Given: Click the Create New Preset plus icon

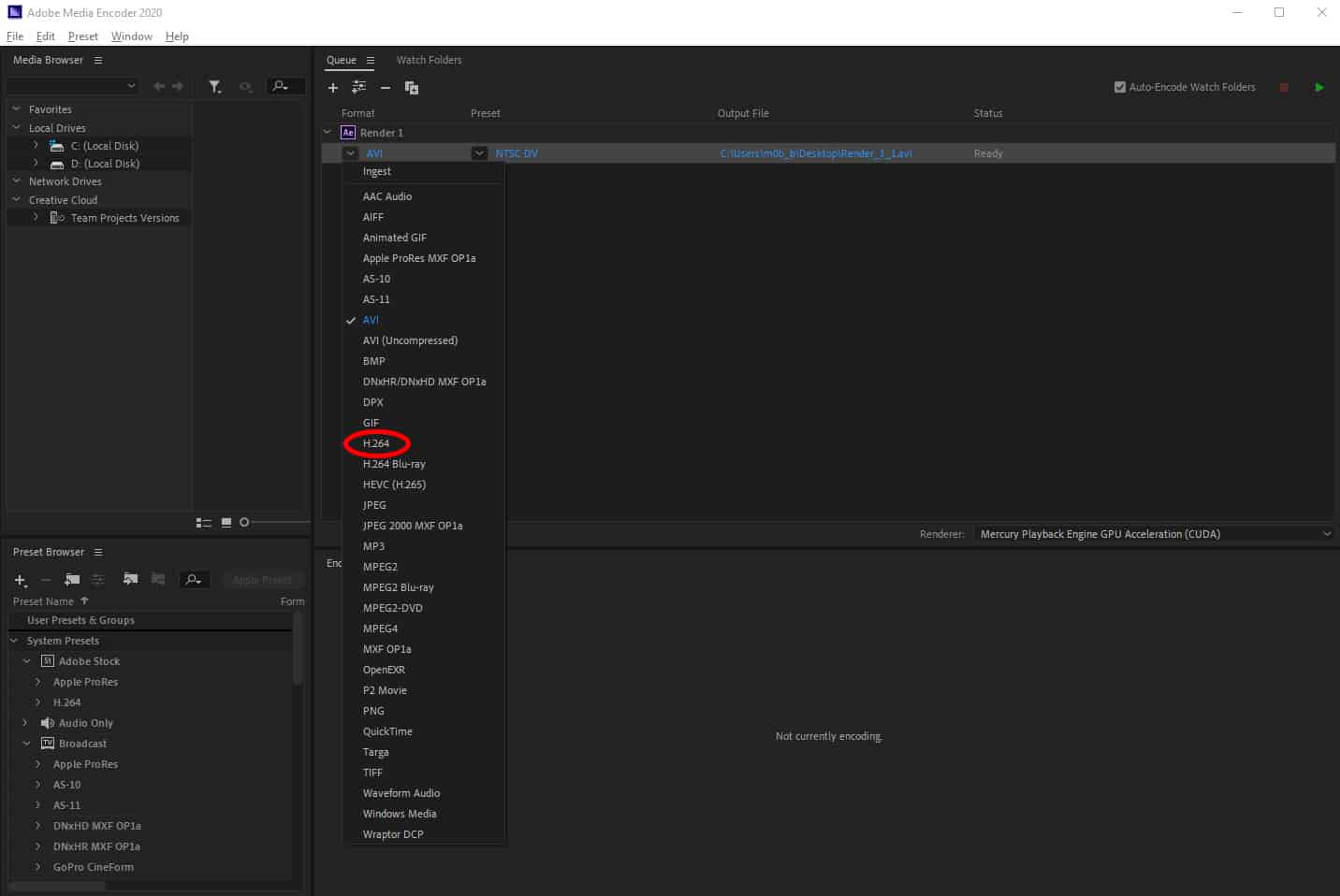Looking at the screenshot, I should click(20, 580).
